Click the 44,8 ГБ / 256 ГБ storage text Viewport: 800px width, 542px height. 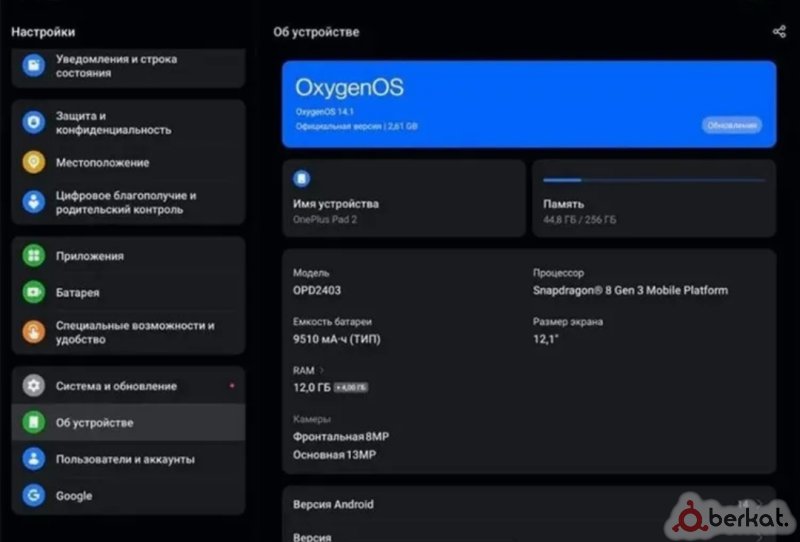pos(580,219)
